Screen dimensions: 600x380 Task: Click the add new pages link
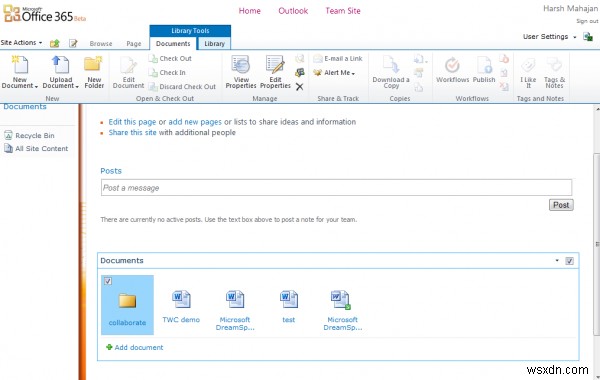point(195,122)
